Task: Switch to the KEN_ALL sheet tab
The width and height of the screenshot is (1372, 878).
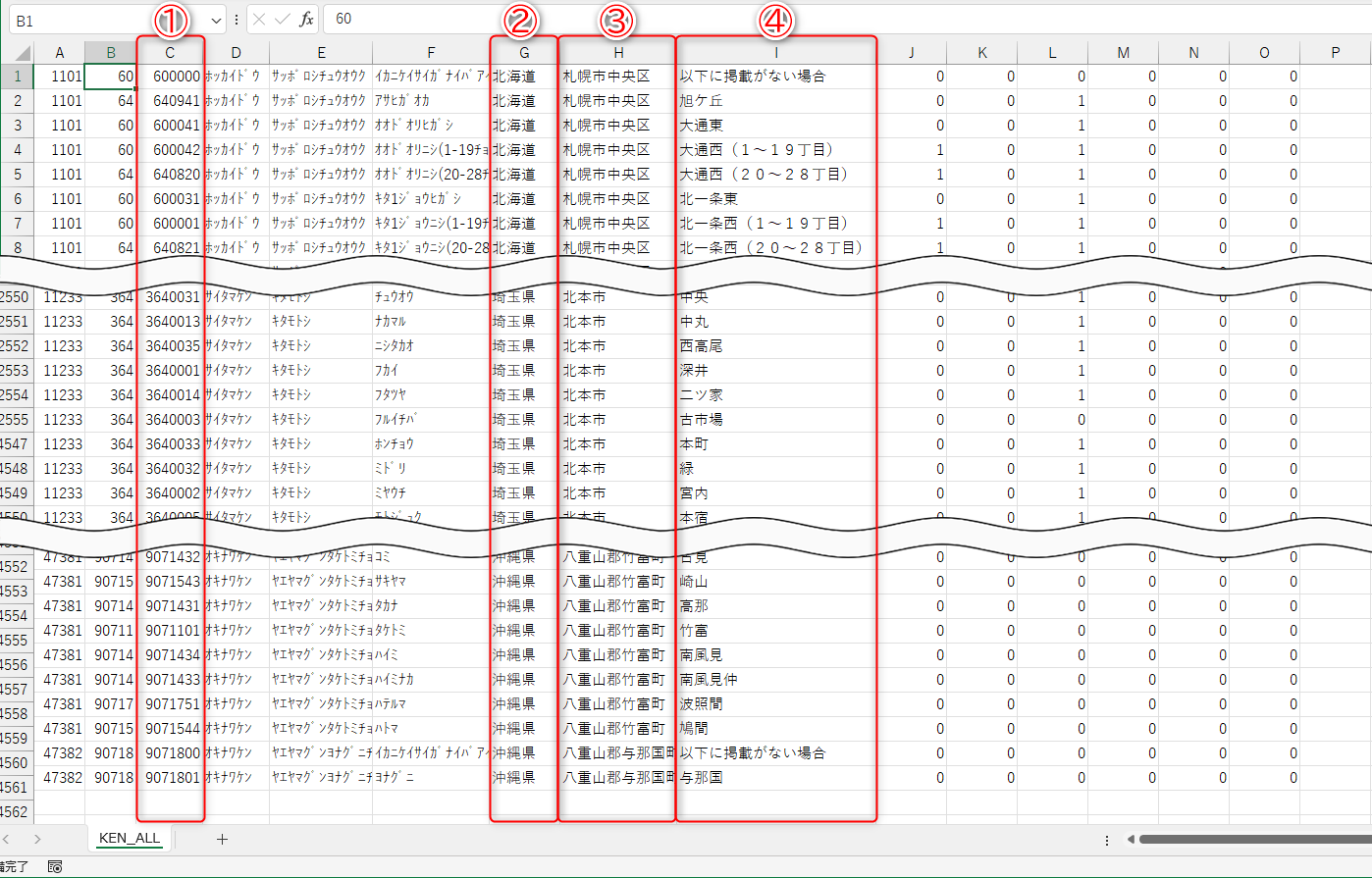Action: click(x=128, y=839)
